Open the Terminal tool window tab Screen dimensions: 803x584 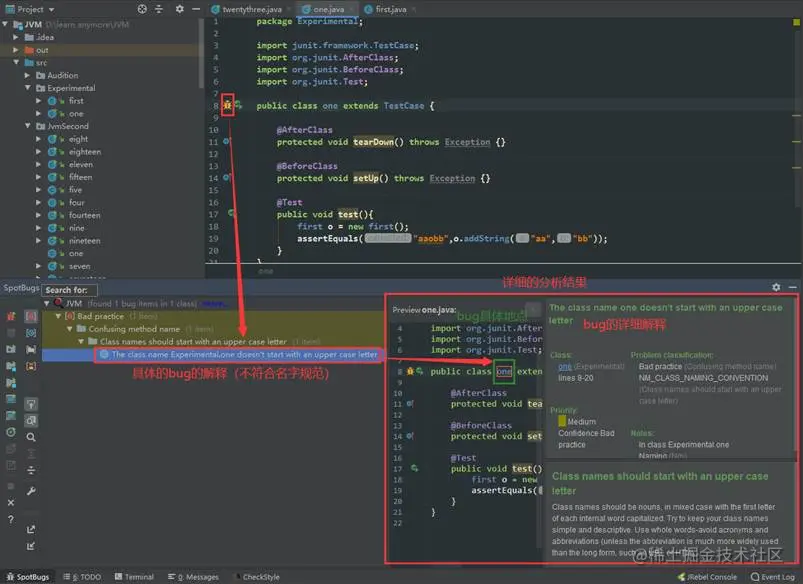click(134, 577)
